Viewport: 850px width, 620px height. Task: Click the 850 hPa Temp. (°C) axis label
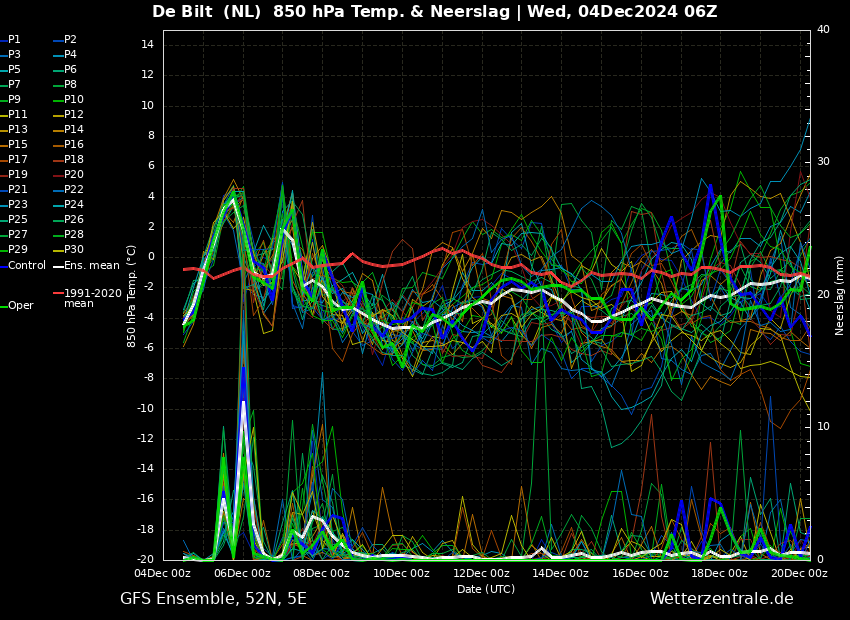click(132, 295)
